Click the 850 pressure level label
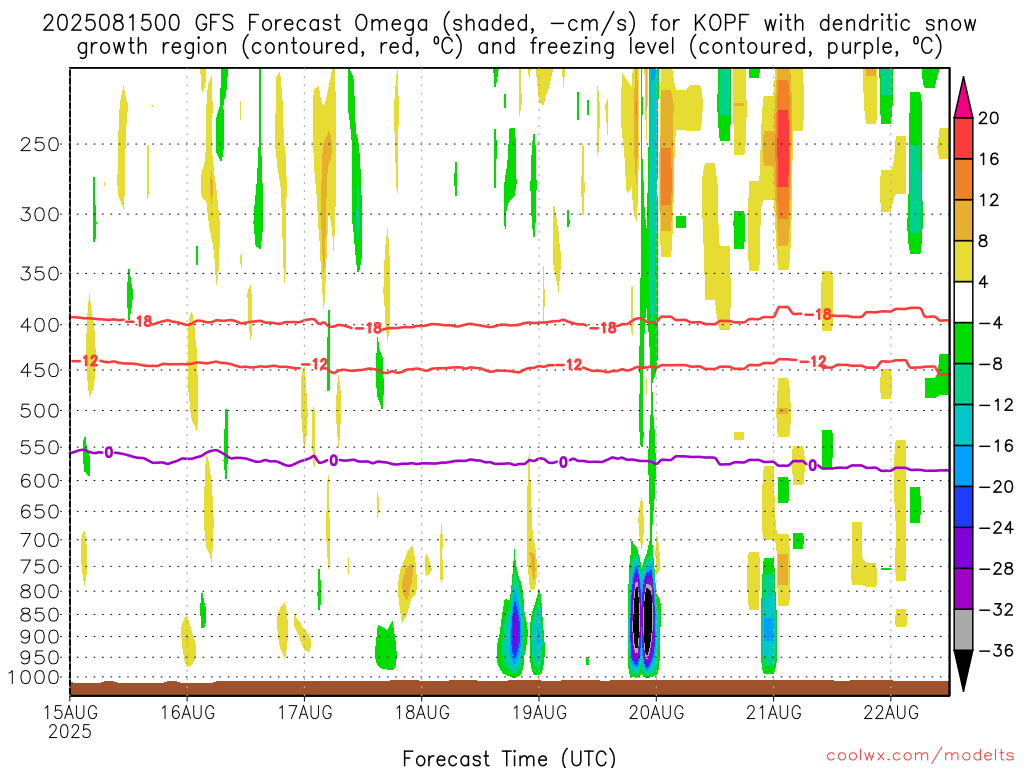Image resolution: width=1024 pixels, height=768 pixels. 40,615
